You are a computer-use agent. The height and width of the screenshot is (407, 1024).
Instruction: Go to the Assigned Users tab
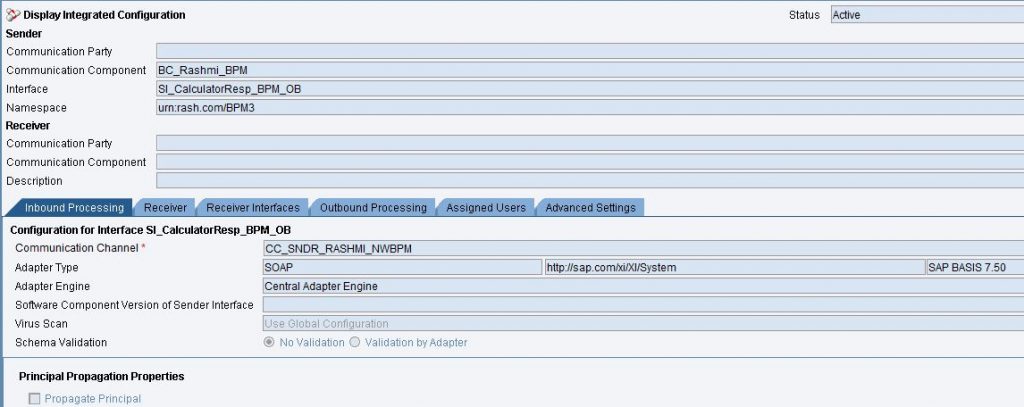486,208
